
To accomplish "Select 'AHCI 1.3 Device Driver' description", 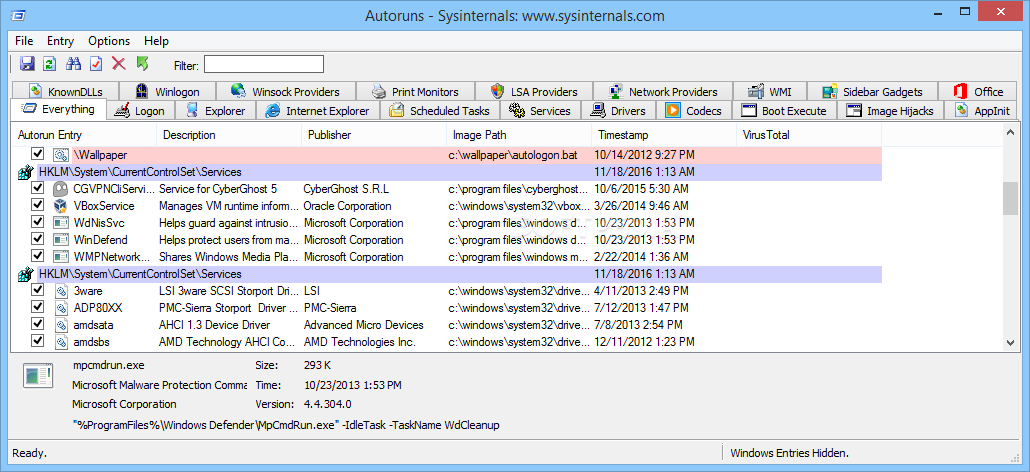I will 215,325.
